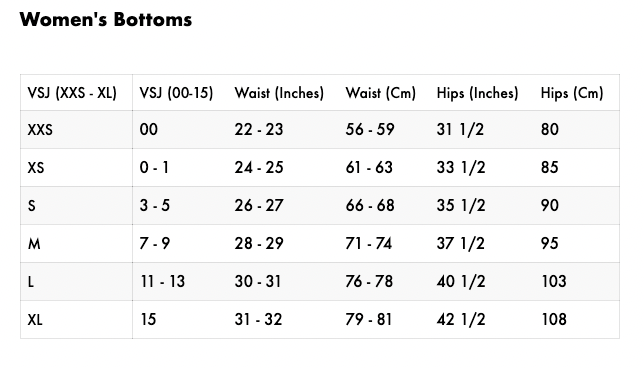The height and width of the screenshot is (368, 644).
Task: Click the Waist (Cm) column header
Action: (x=381, y=93)
